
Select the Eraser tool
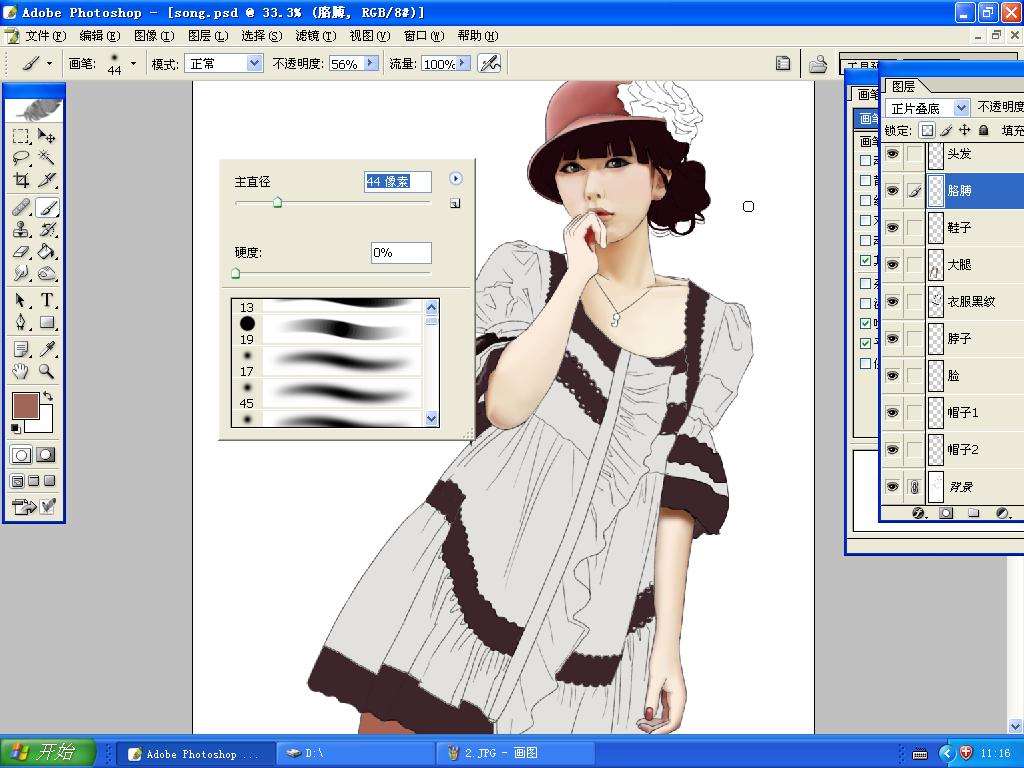(21, 251)
